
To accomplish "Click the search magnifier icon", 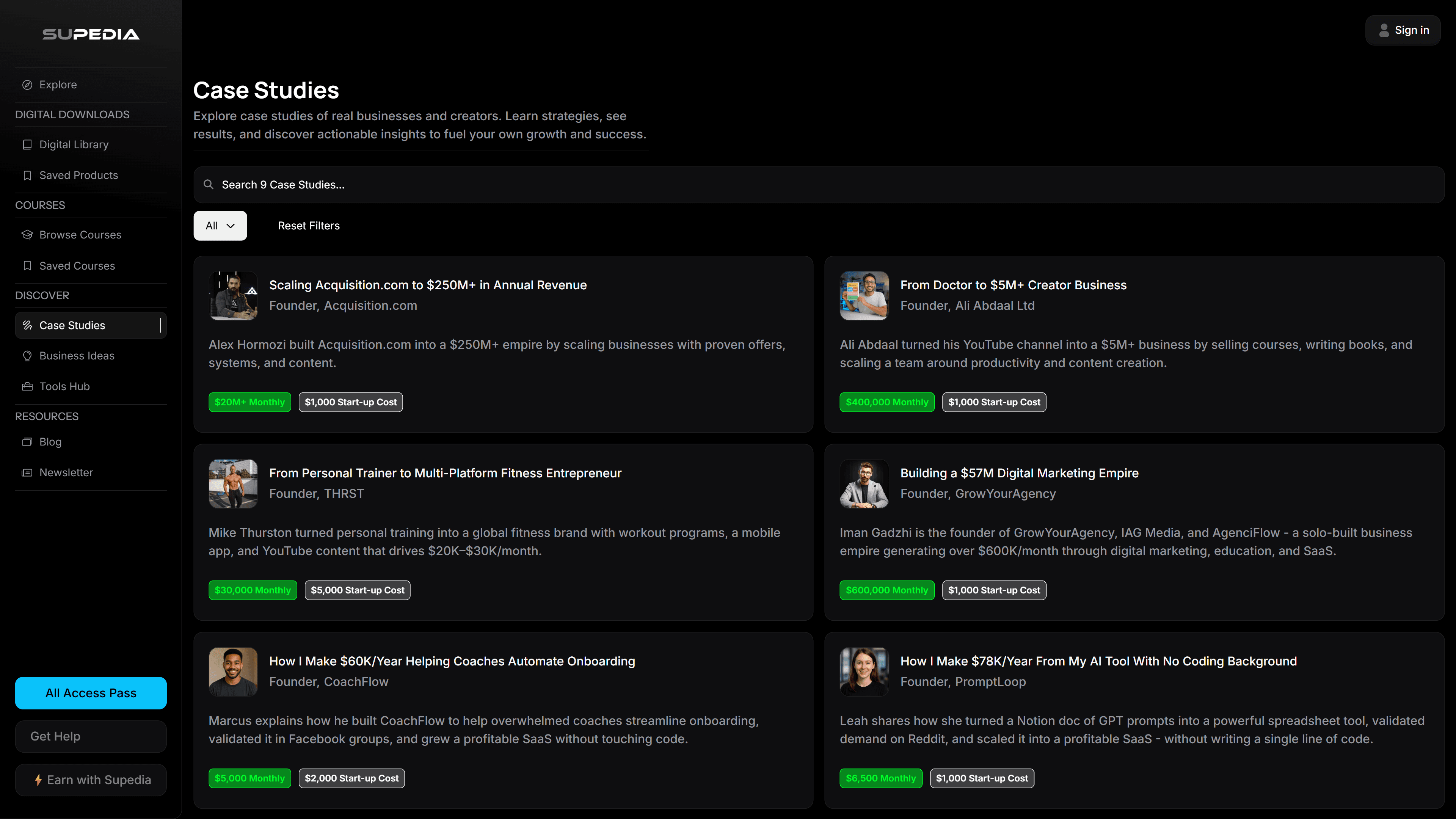I will (209, 184).
